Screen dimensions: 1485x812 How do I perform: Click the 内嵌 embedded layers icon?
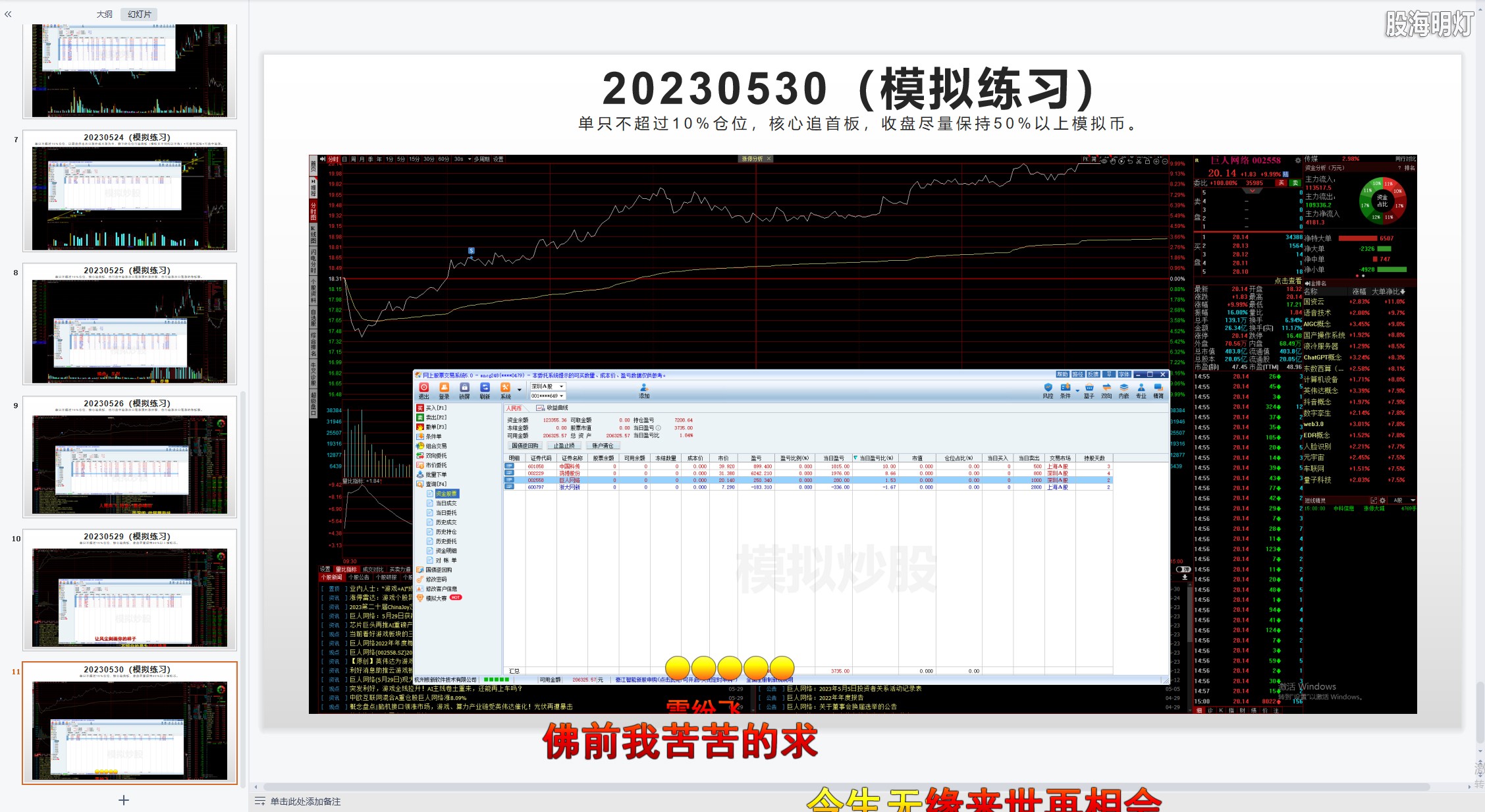1124,391
